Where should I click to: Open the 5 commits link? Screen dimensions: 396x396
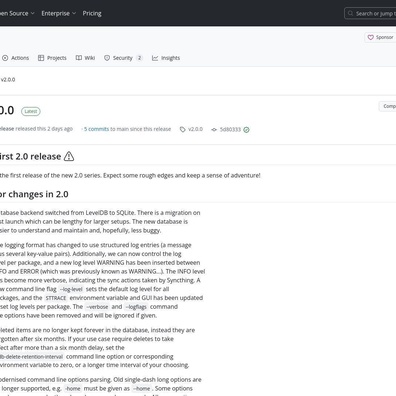96,129
